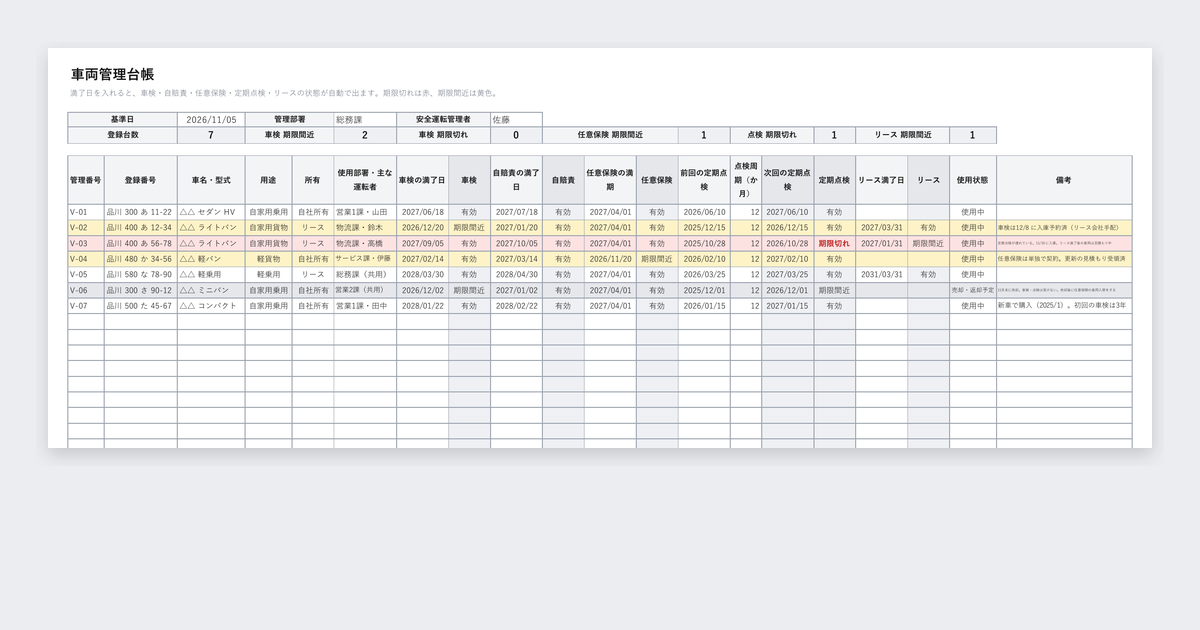Click the 車検 expiry date 2026/12/20

pos(422,228)
